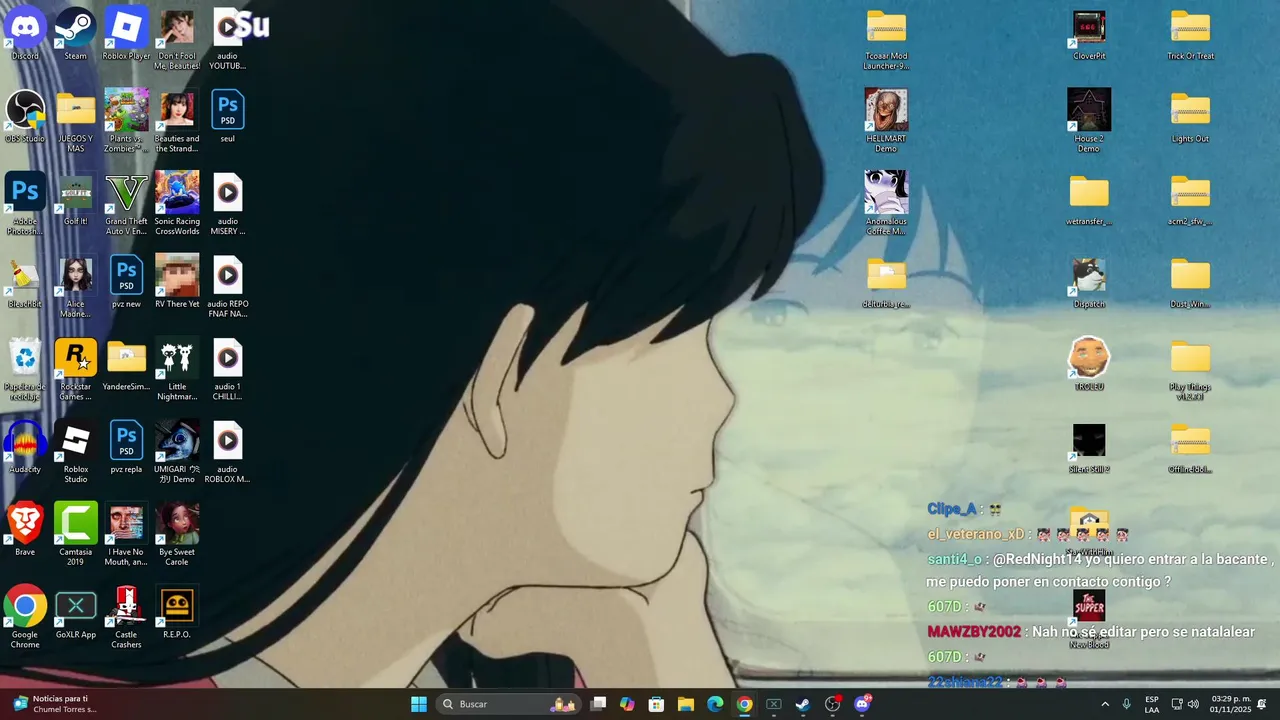Open the Lights Out folder
The image size is (1280, 720).
coord(1190,117)
